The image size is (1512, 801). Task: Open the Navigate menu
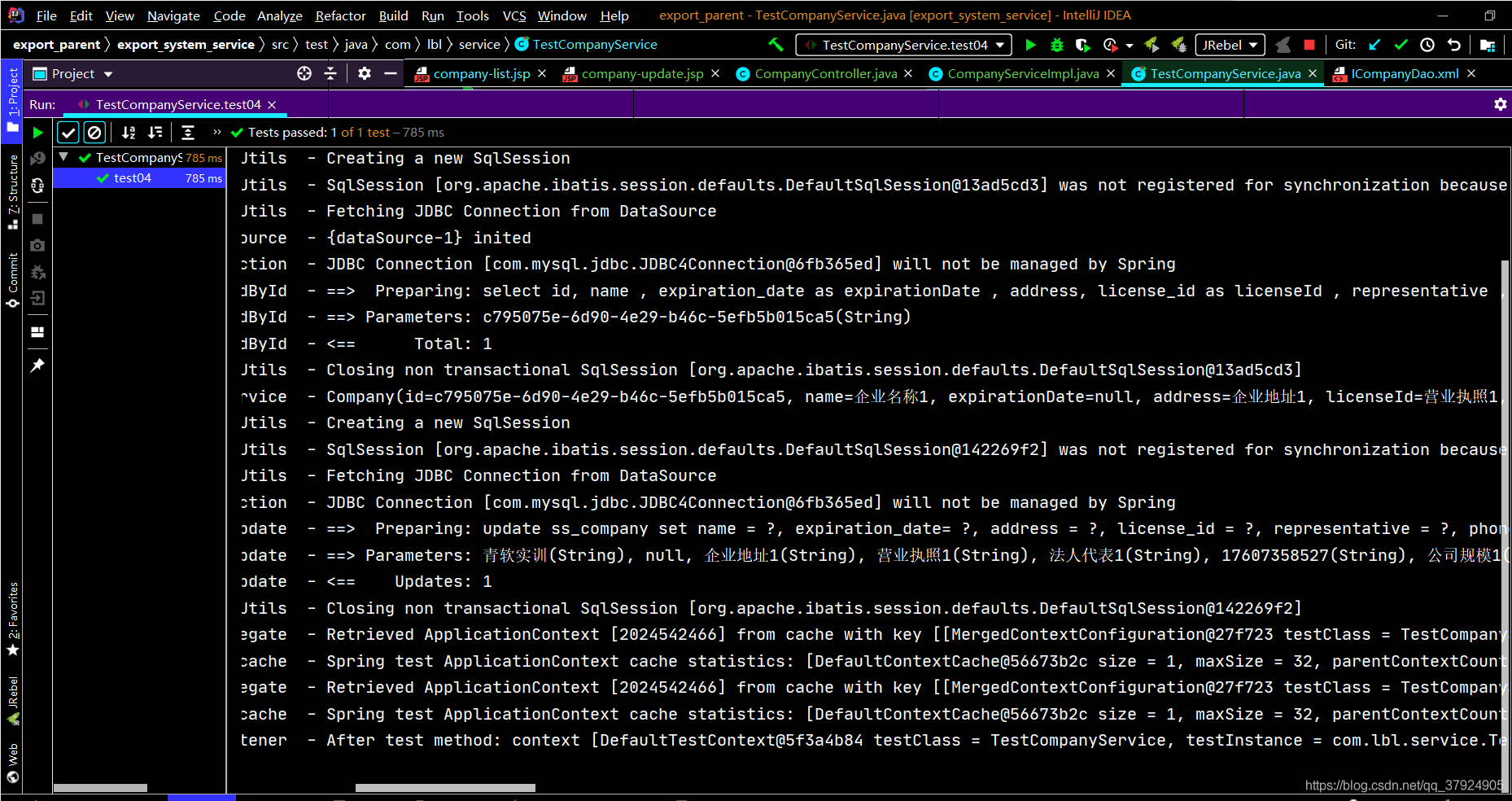tap(173, 15)
